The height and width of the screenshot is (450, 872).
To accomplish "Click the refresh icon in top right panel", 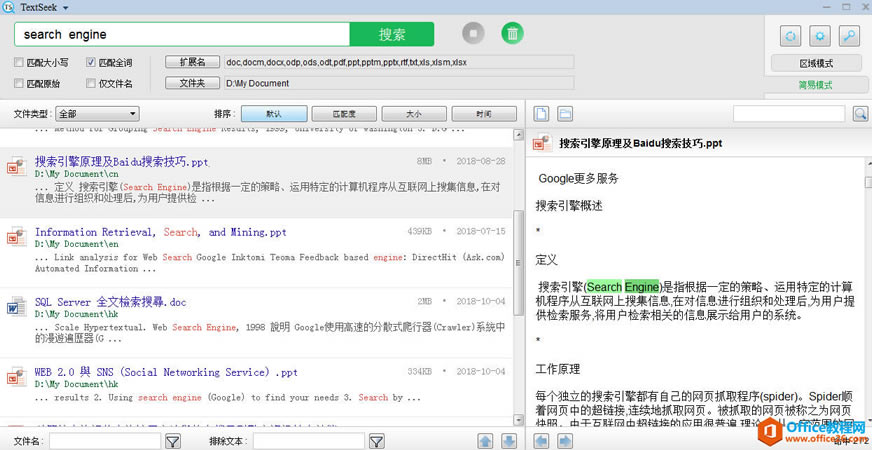I will point(790,37).
